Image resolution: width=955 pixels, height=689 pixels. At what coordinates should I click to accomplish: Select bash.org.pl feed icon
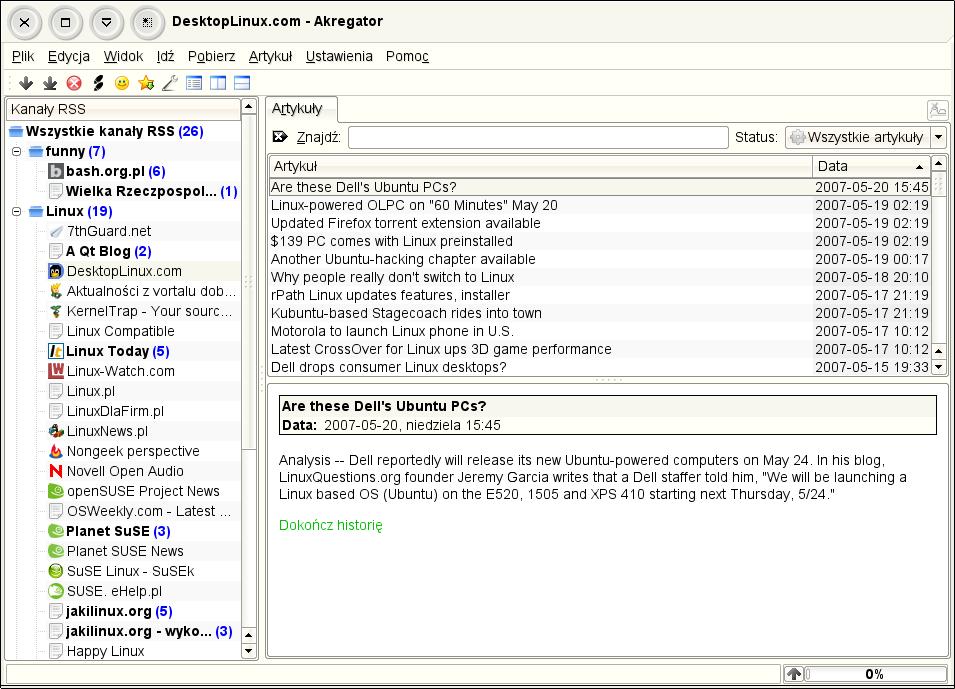(56, 171)
